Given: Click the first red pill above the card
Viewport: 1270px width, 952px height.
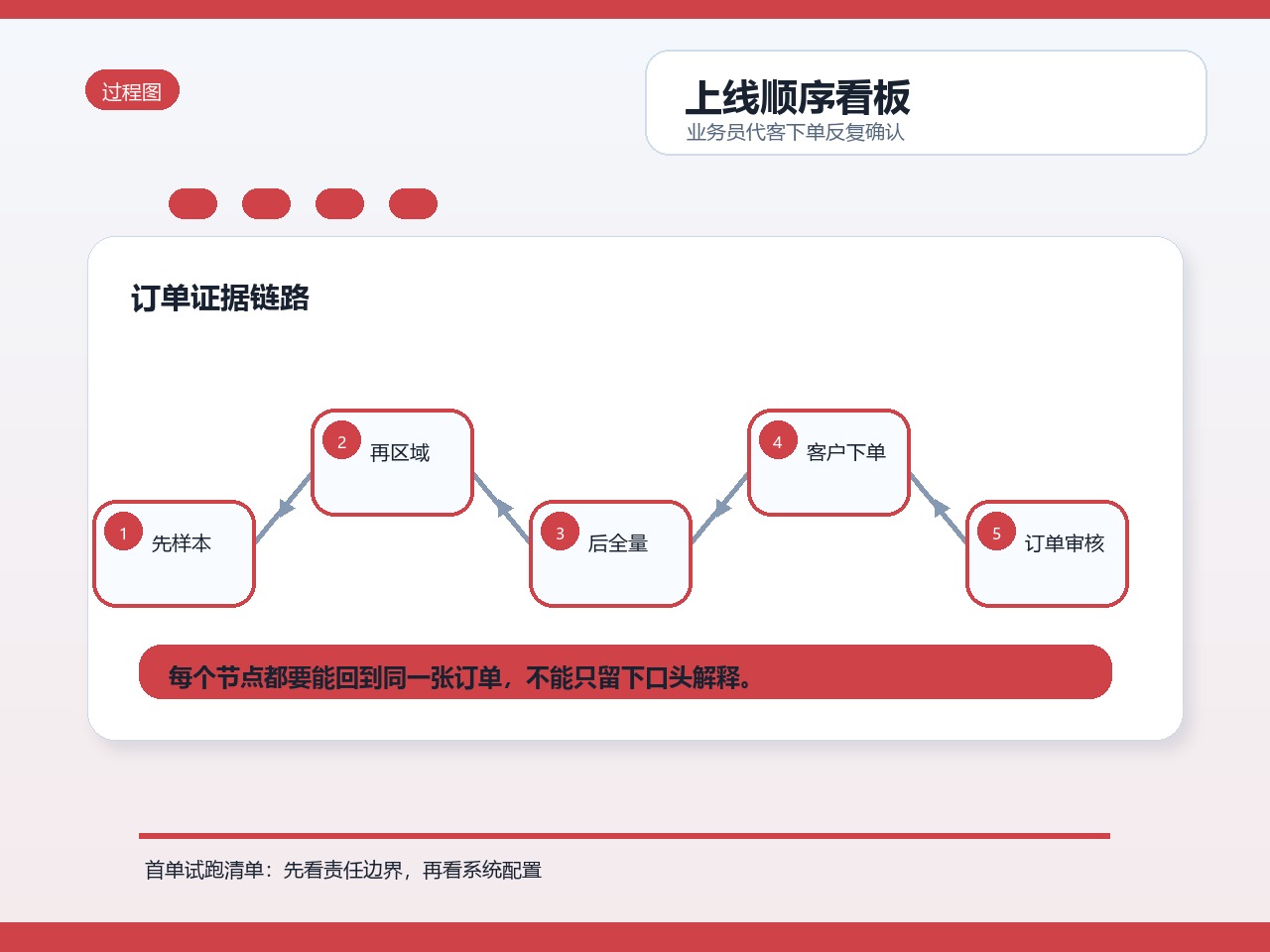Looking at the screenshot, I should pyautogui.click(x=192, y=203).
